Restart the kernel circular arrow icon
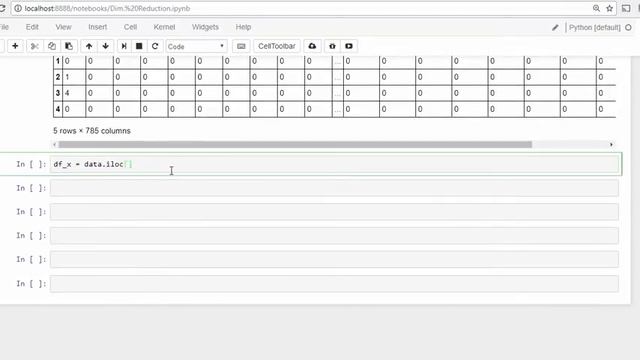The image size is (640, 360). [155, 46]
